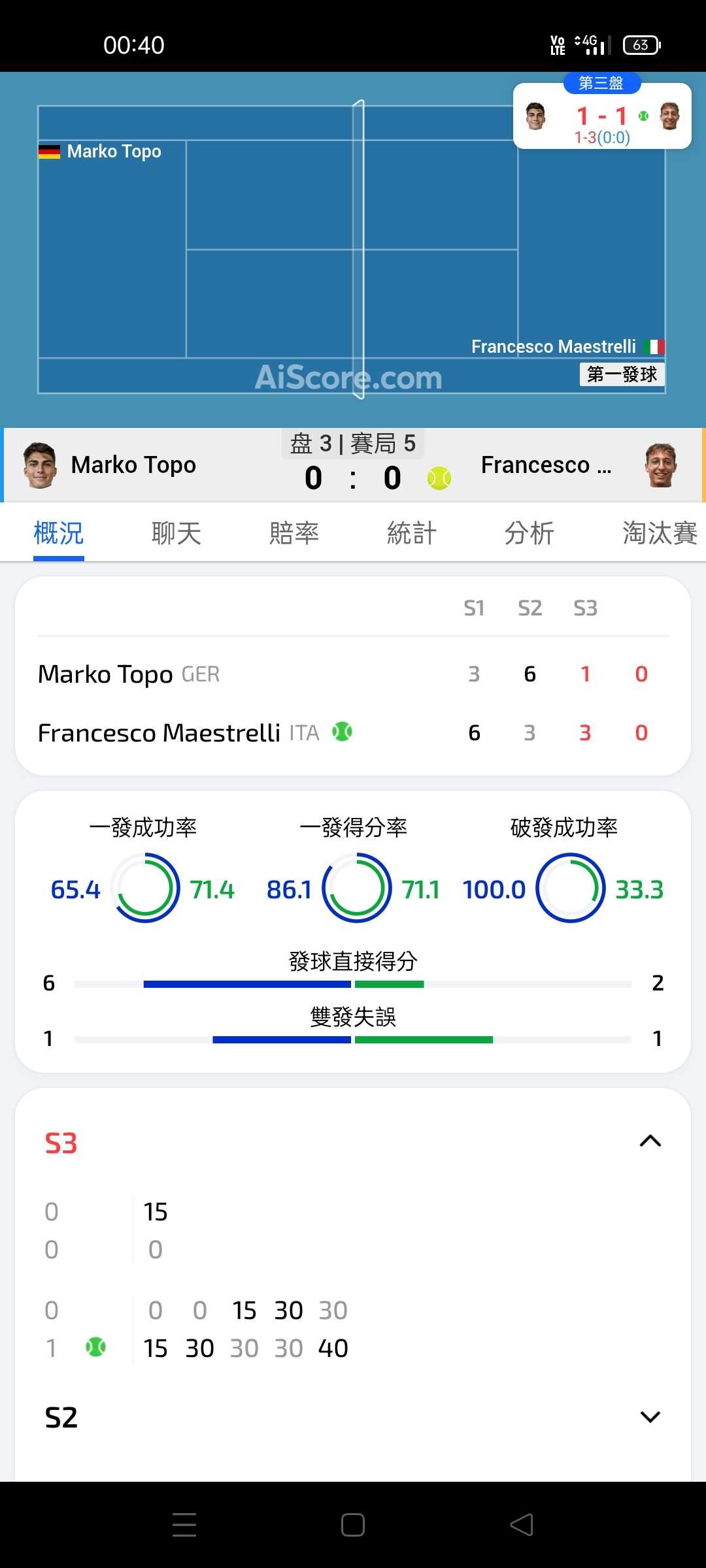706x1568 pixels.
Task: Tap the 一發成功率 circular gauge
Action: coord(144,888)
